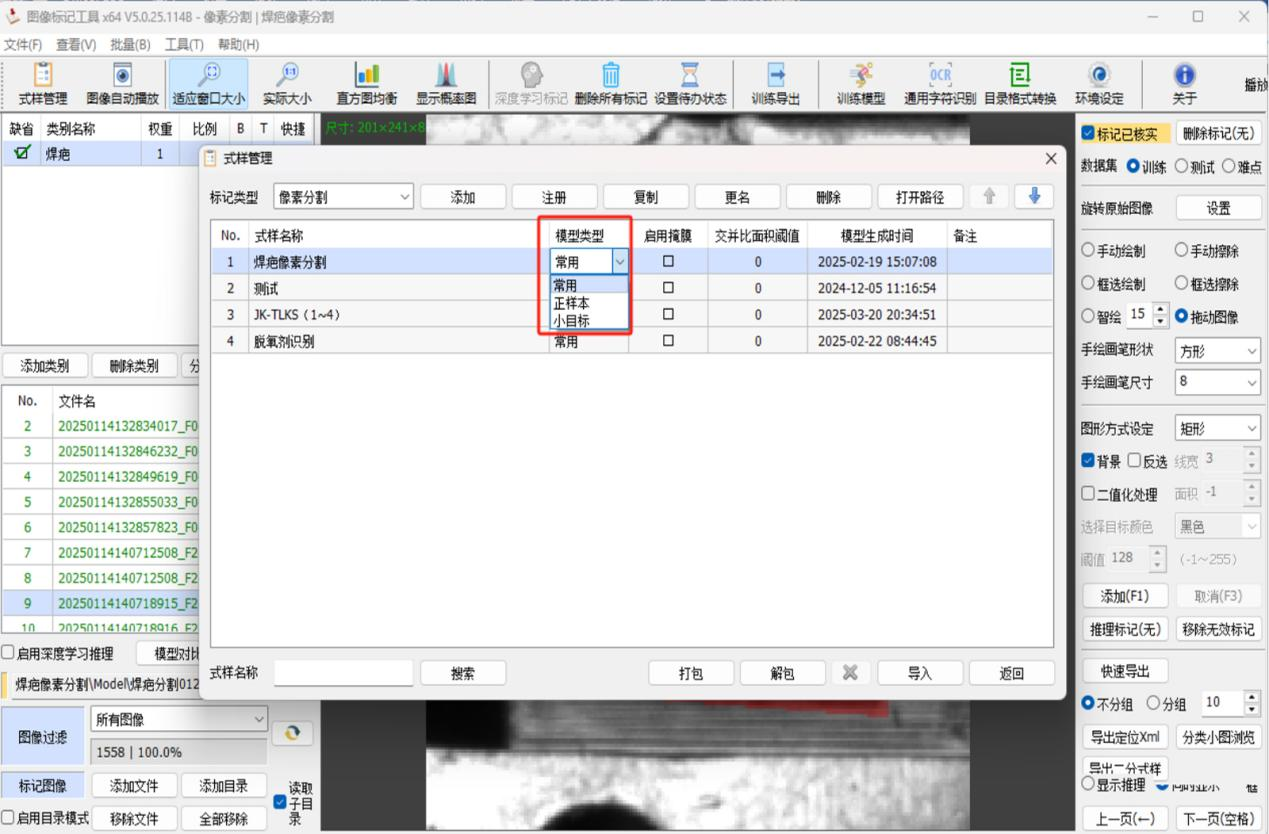Open the 手绘画笔尺寸 dropdown
Image resolution: width=1269 pixels, height=834 pixels.
click(x=1217, y=382)
